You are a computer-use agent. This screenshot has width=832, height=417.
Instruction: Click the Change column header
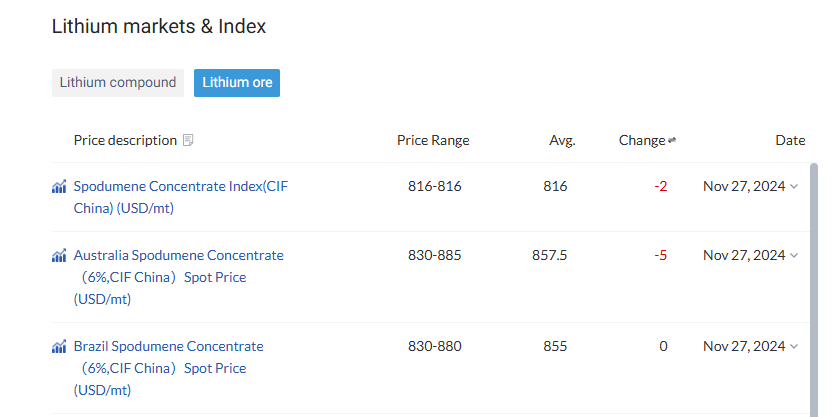tap(642, 140)
